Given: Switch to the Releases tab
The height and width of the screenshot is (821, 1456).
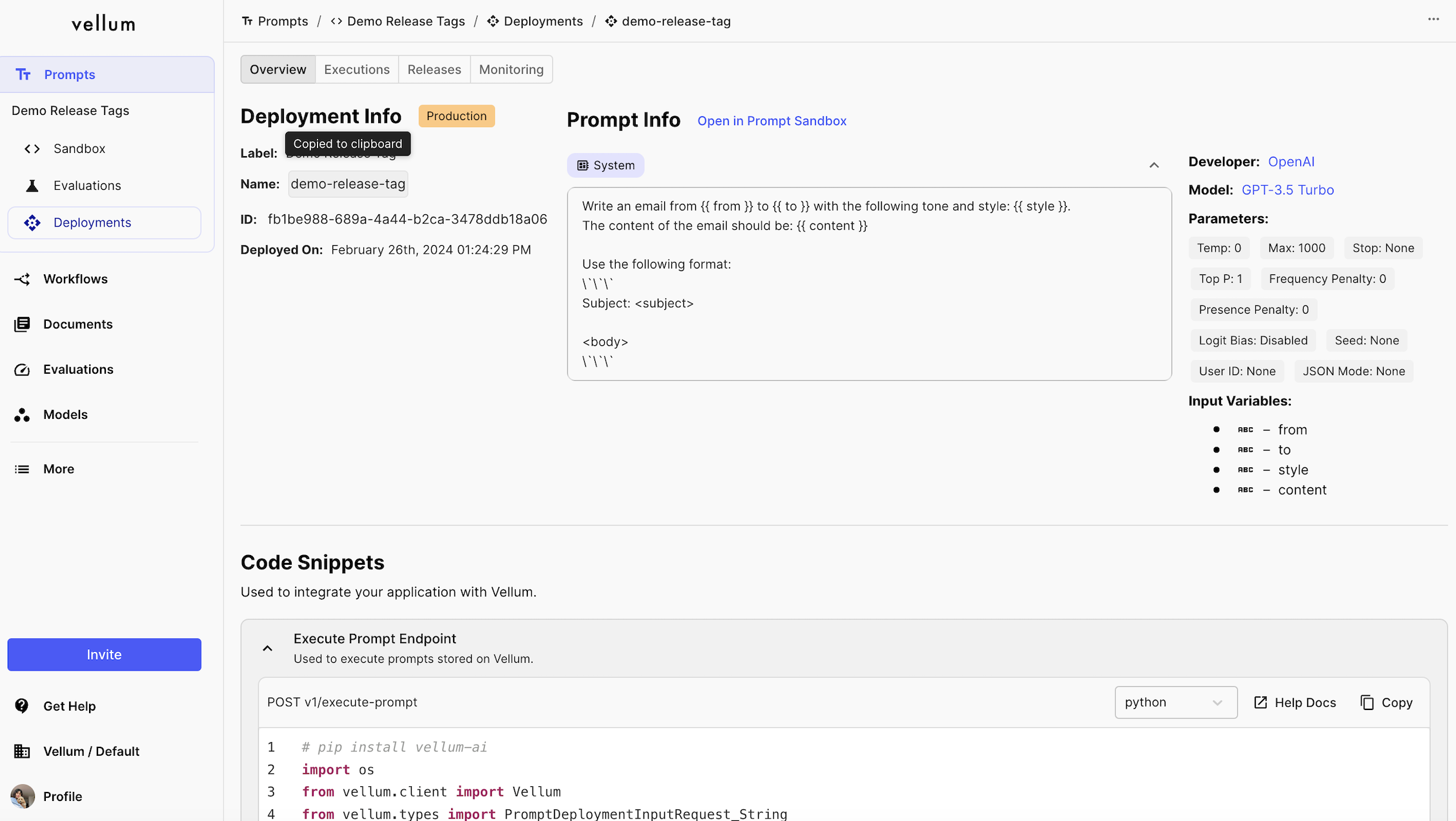Looking at the screenshot, I should click(434, 69).
